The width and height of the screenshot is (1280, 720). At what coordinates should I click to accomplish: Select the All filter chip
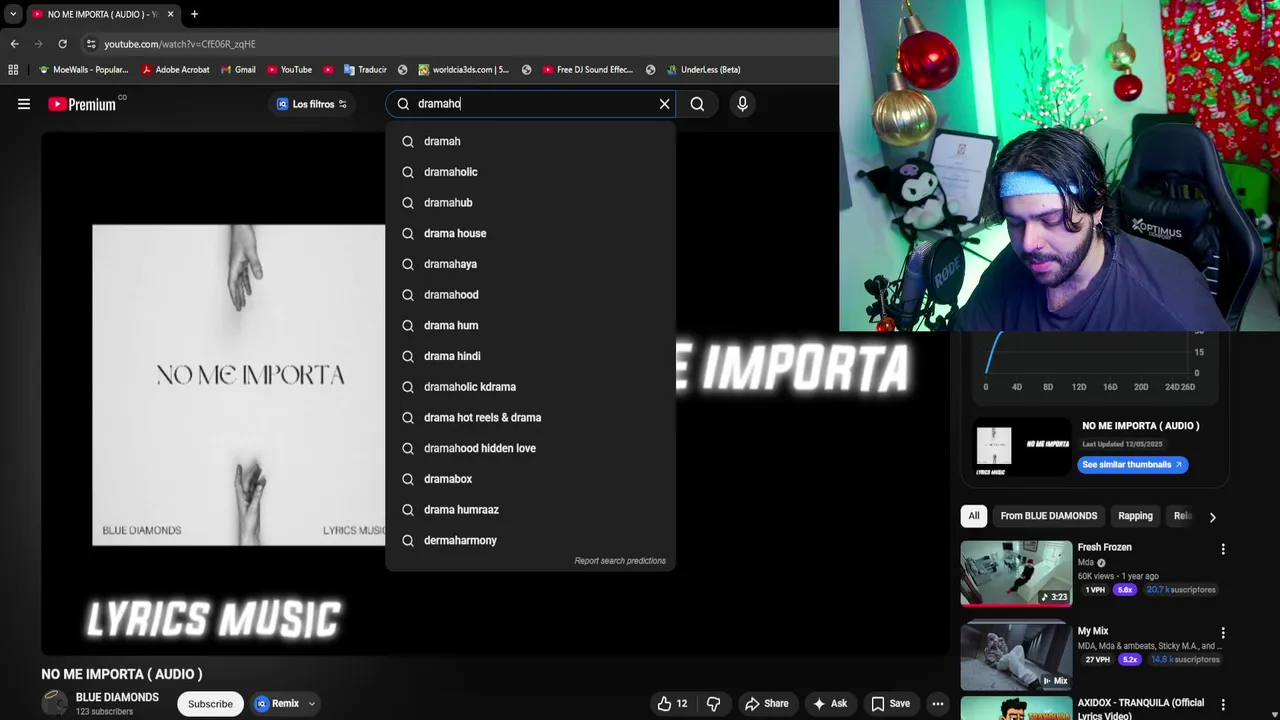[x=974, y=516]
